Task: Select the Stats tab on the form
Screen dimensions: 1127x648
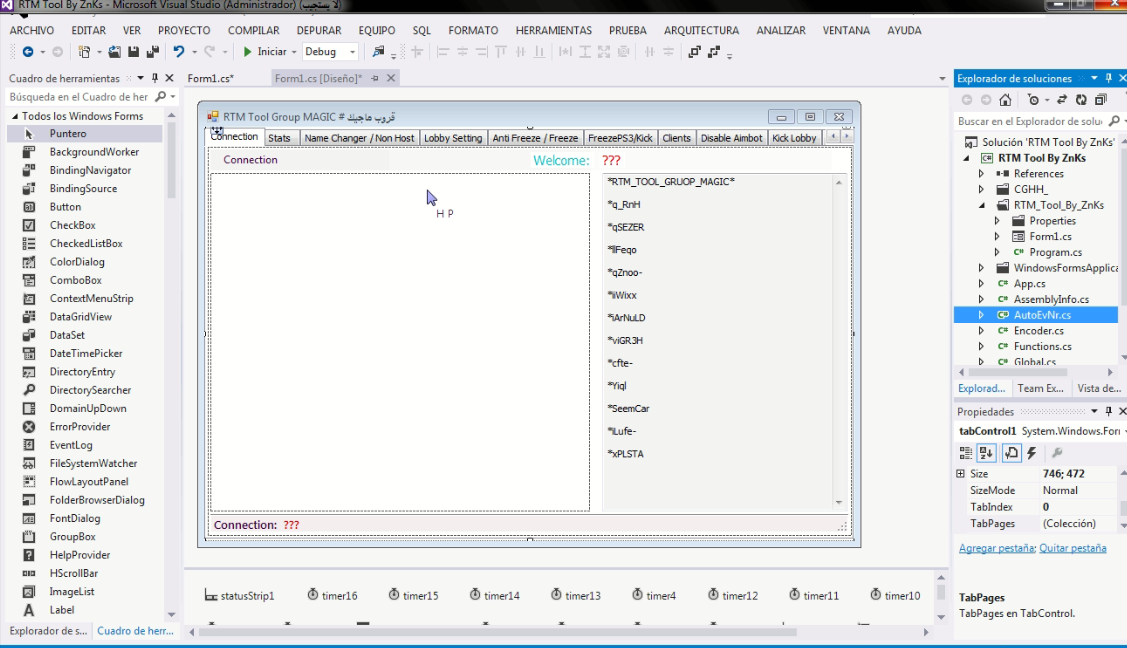Action: click(x=280, y=138)
